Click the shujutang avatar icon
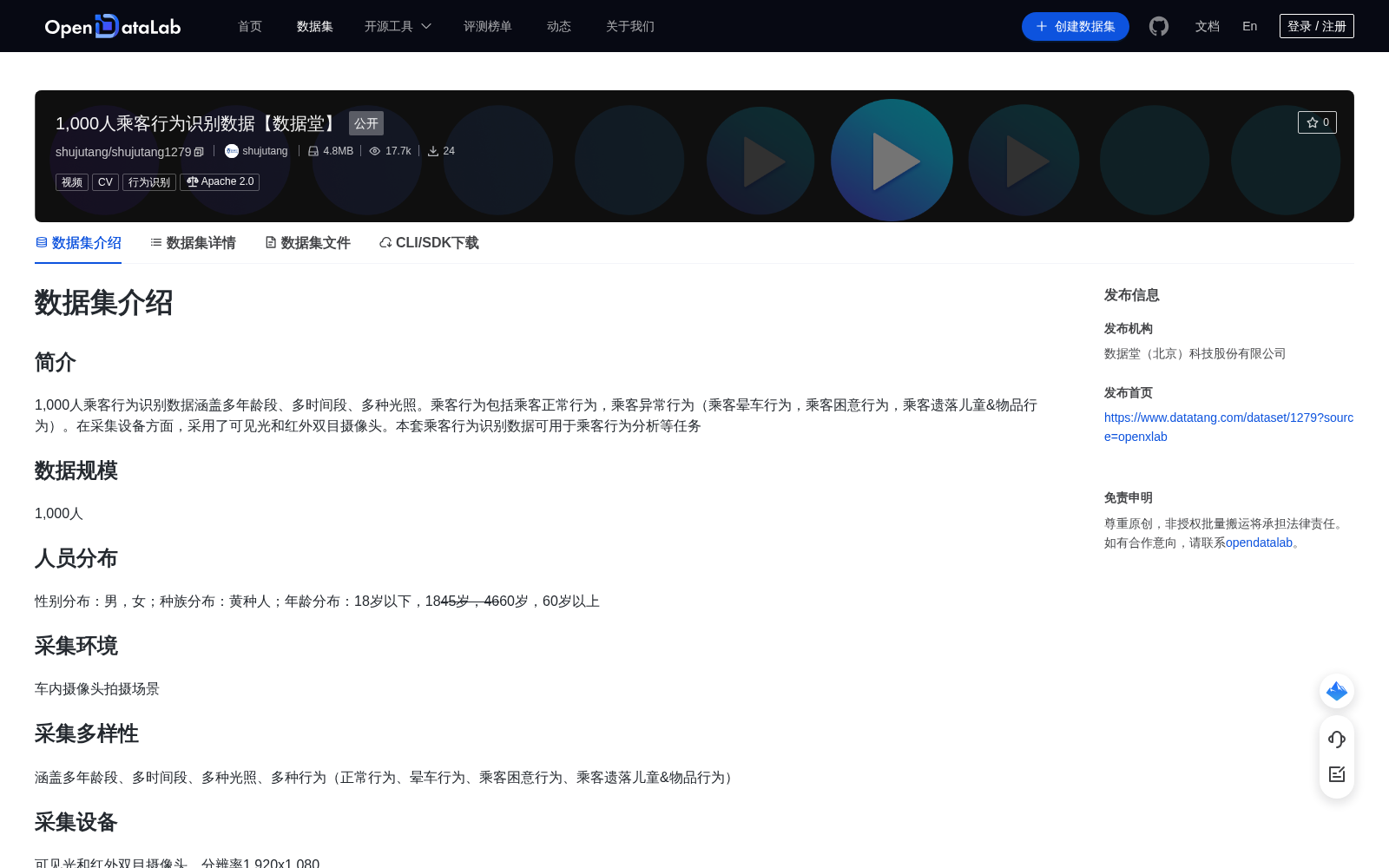 (232, 151)
